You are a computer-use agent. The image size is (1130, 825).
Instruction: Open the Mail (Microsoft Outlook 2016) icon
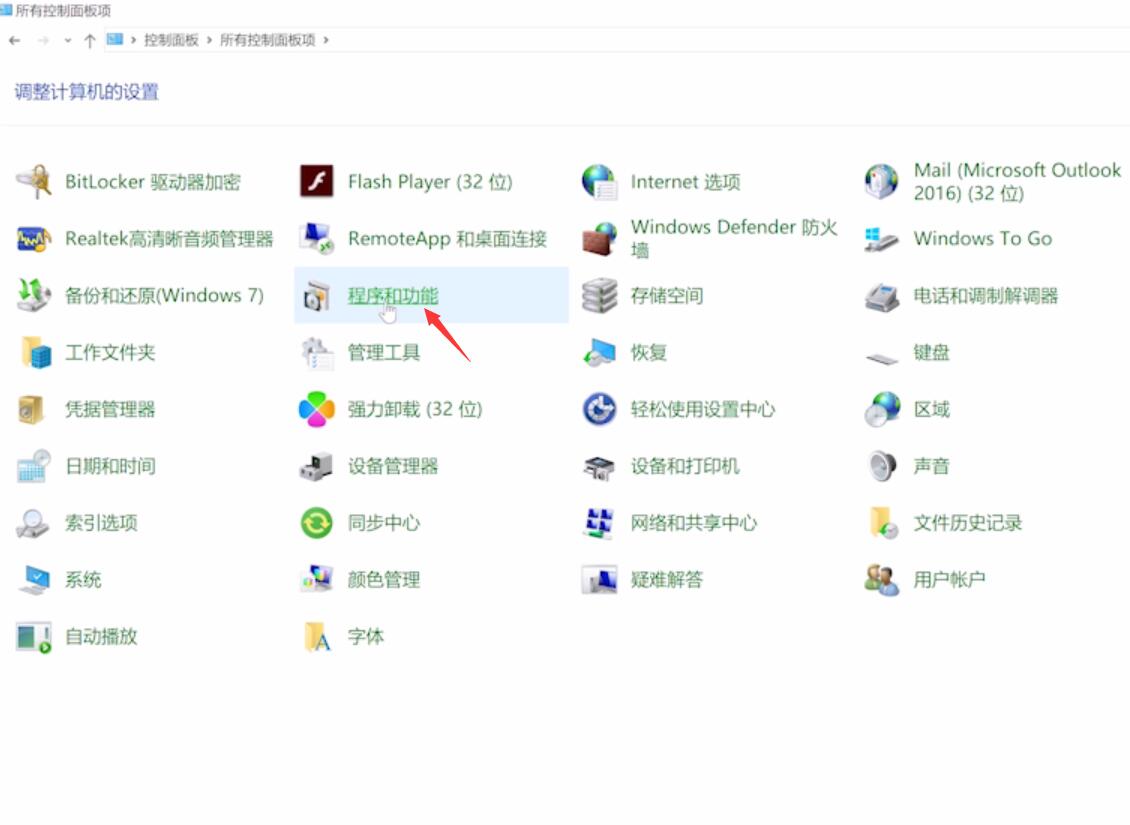881,181
